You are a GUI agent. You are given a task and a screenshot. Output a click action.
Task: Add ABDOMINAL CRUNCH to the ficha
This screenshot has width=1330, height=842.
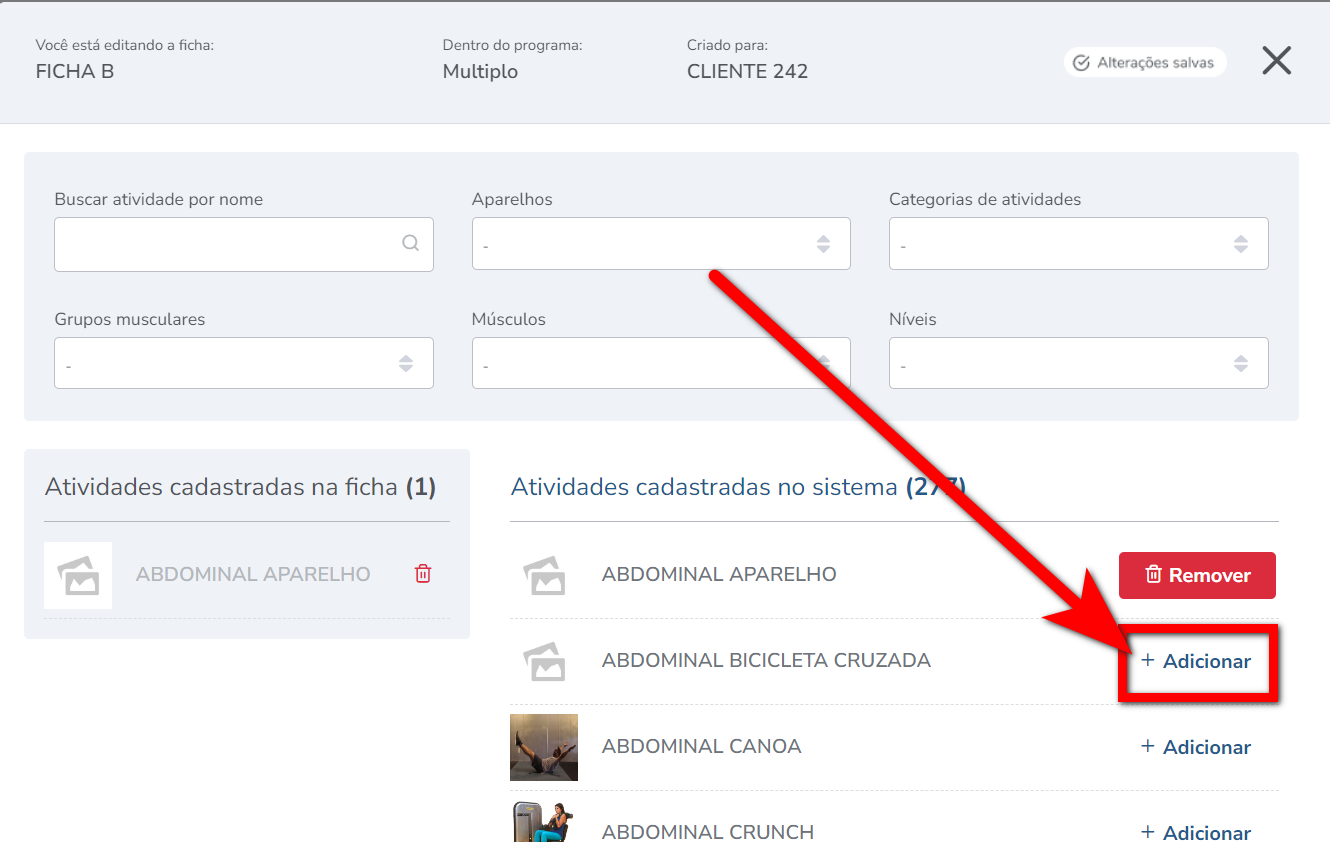[x=1196, y=832]
